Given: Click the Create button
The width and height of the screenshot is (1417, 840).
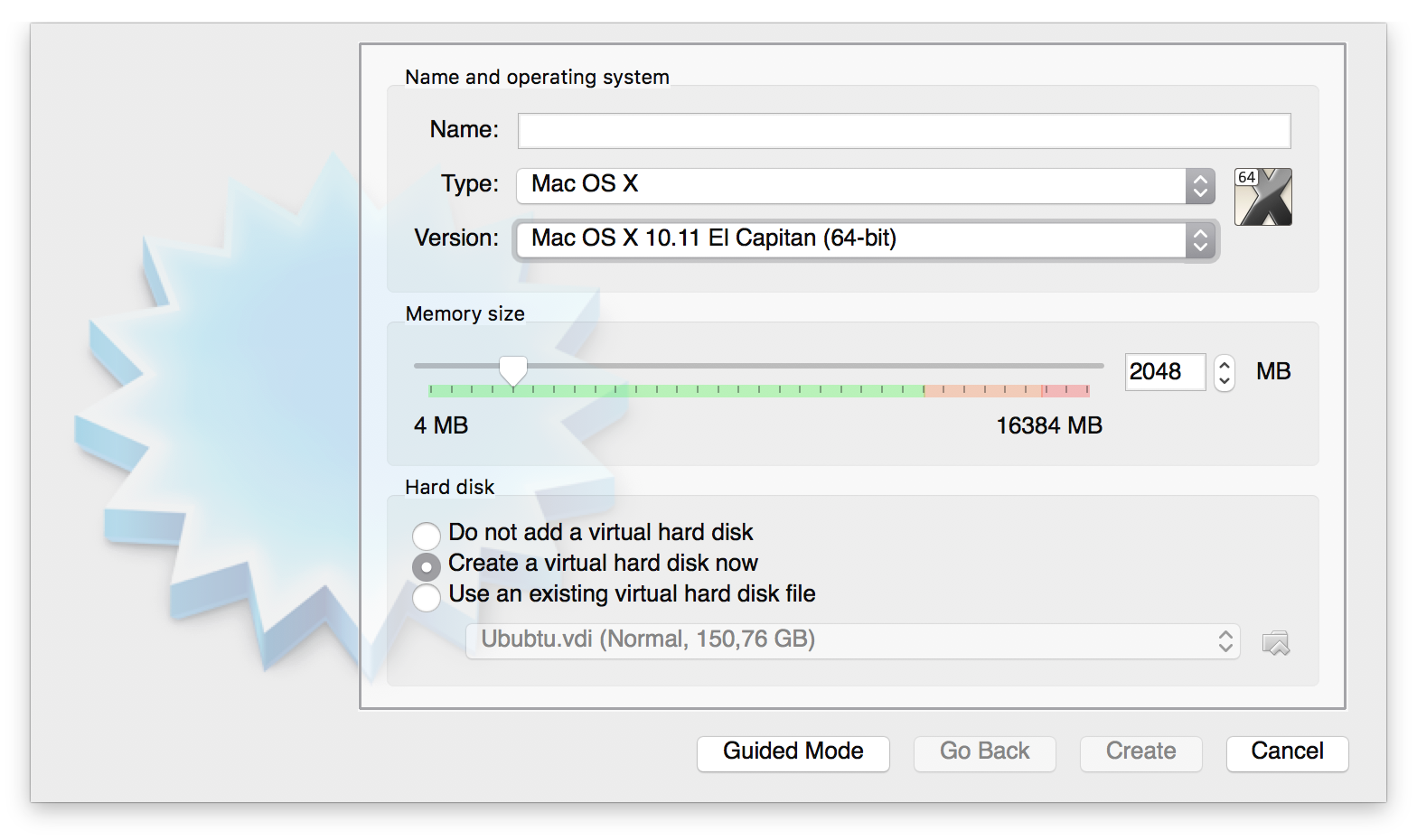Looking at the screenshot, I should [1140, 752].
